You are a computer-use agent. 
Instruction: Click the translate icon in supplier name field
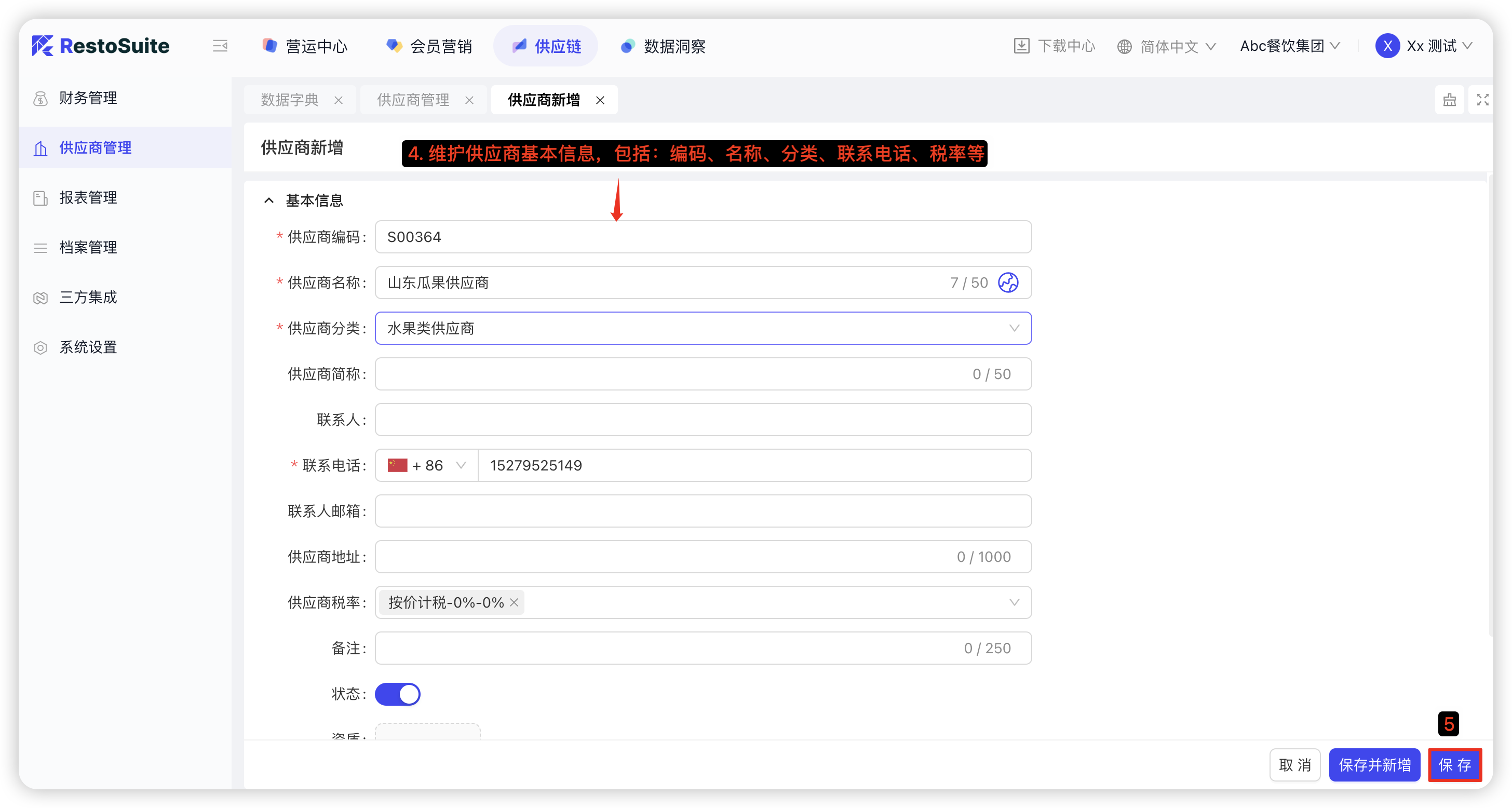pos(1008,282)
